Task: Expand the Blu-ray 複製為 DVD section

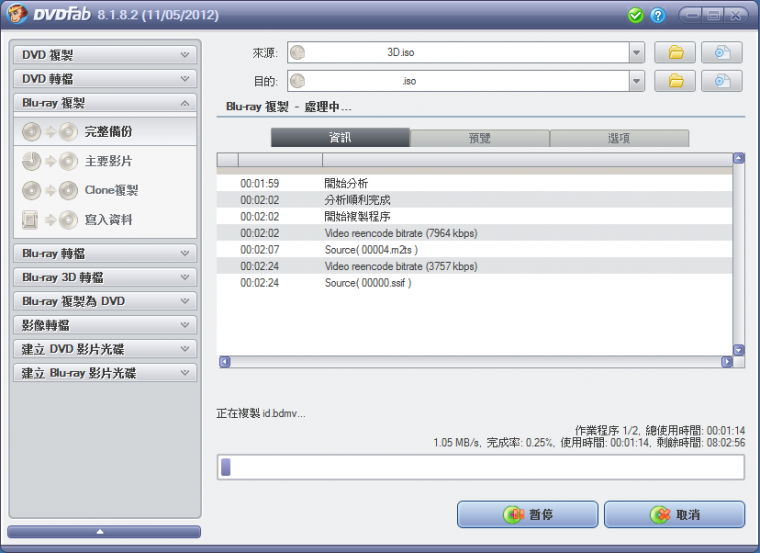Action: point(105,301)
